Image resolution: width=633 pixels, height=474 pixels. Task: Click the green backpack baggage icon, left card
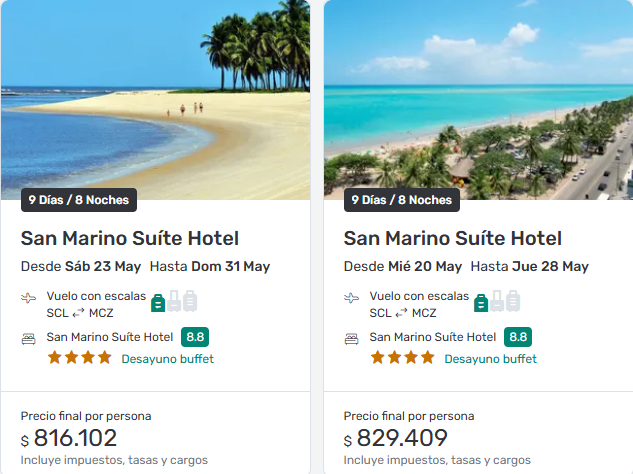pyautogui.click(x=158, y=301)
